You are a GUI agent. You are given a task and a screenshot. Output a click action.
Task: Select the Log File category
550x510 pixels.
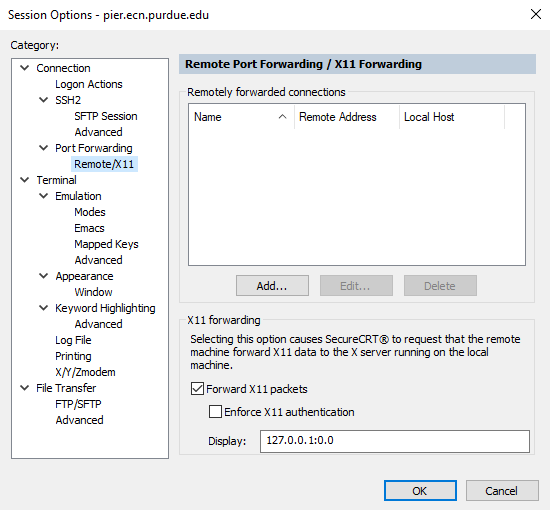tap(73, 340)
